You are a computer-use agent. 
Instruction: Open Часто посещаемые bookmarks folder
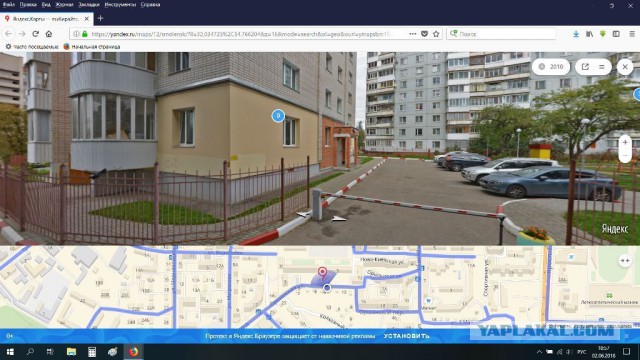[x=31, y=47]
